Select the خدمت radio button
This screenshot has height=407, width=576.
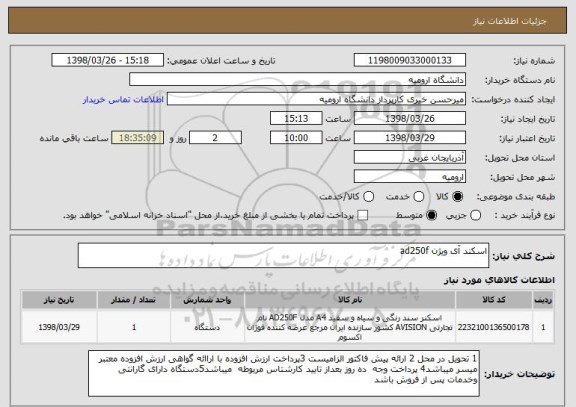click(419, 197)
